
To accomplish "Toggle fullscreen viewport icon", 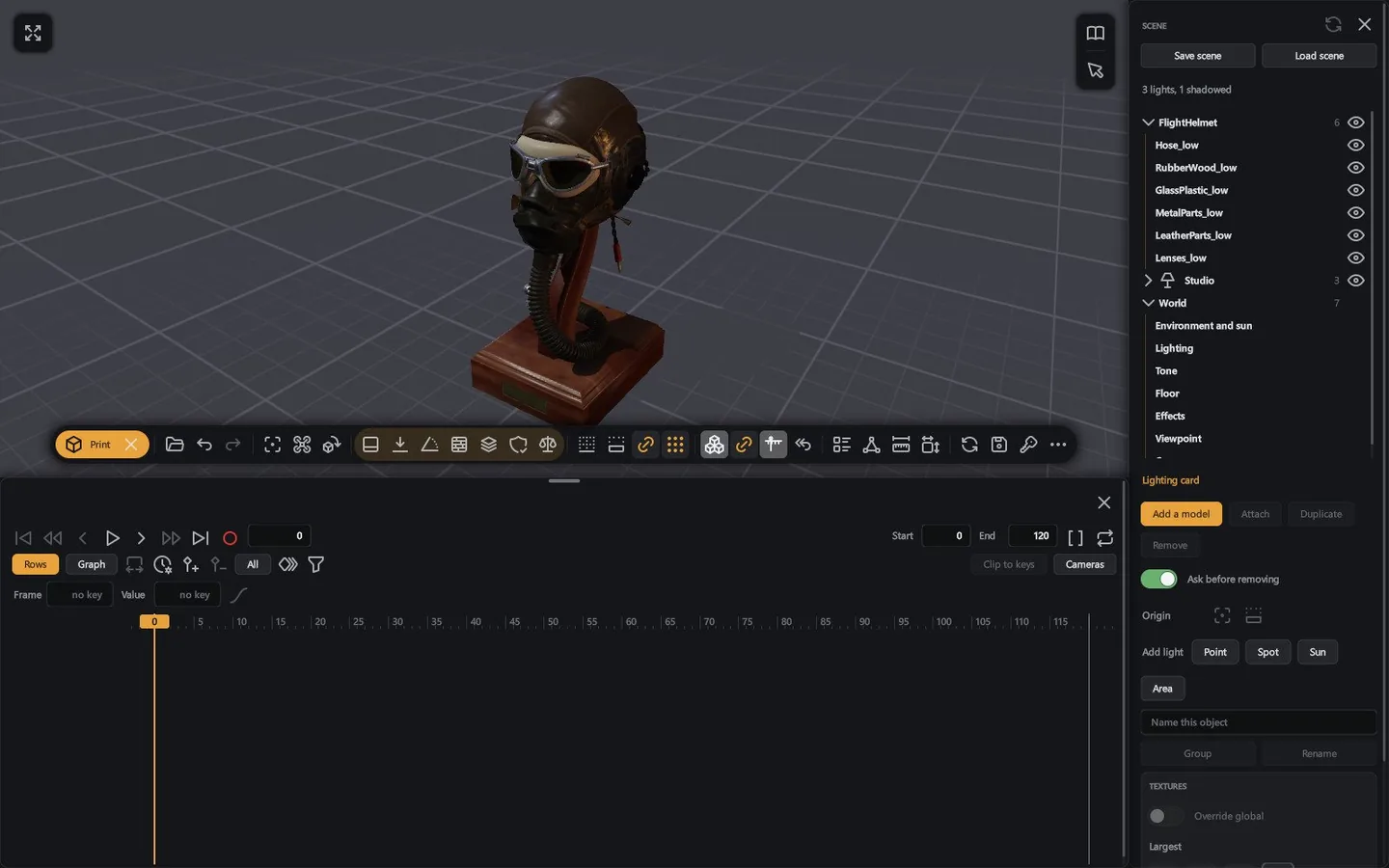I will click(33, 34).
